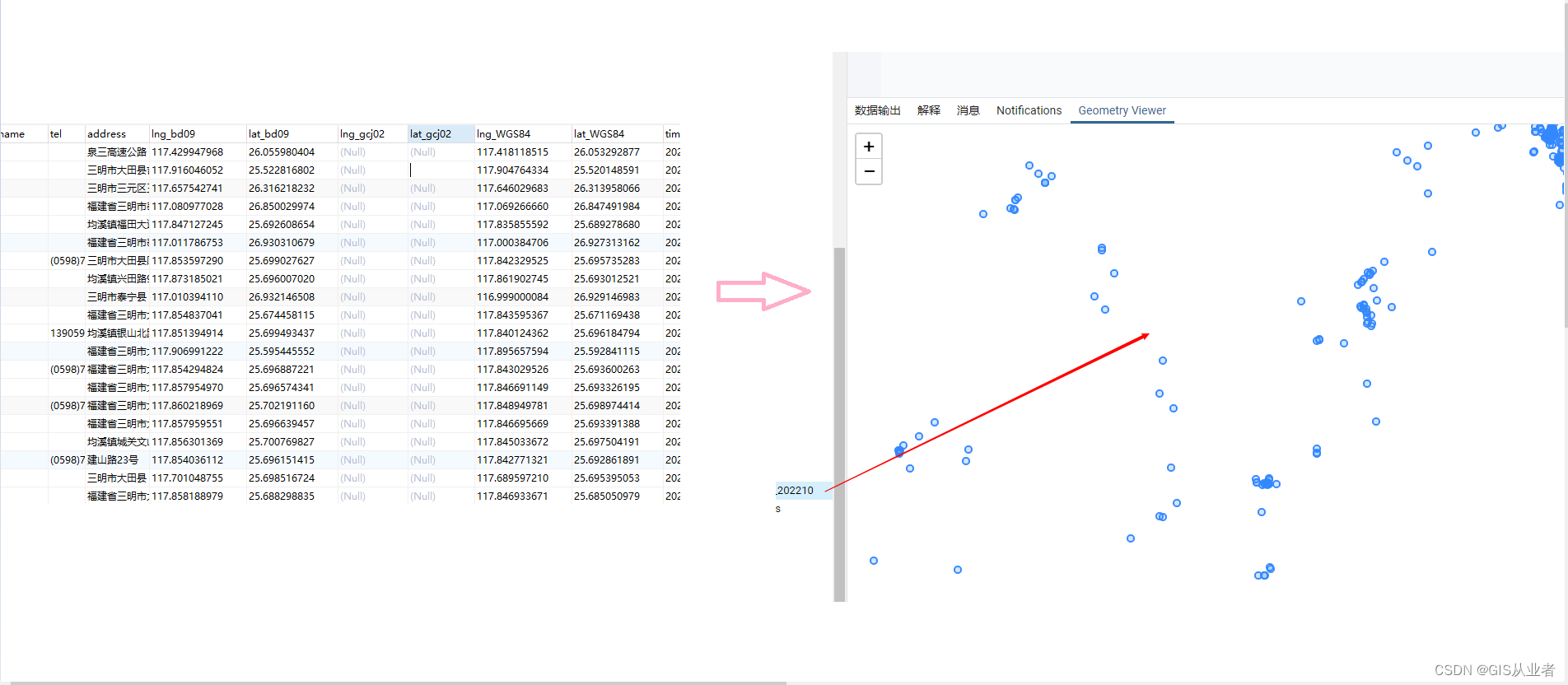The height and width of the screenshot is (685, 1568).
Task: Select cell 117.842329525
Action: point(523,261)
